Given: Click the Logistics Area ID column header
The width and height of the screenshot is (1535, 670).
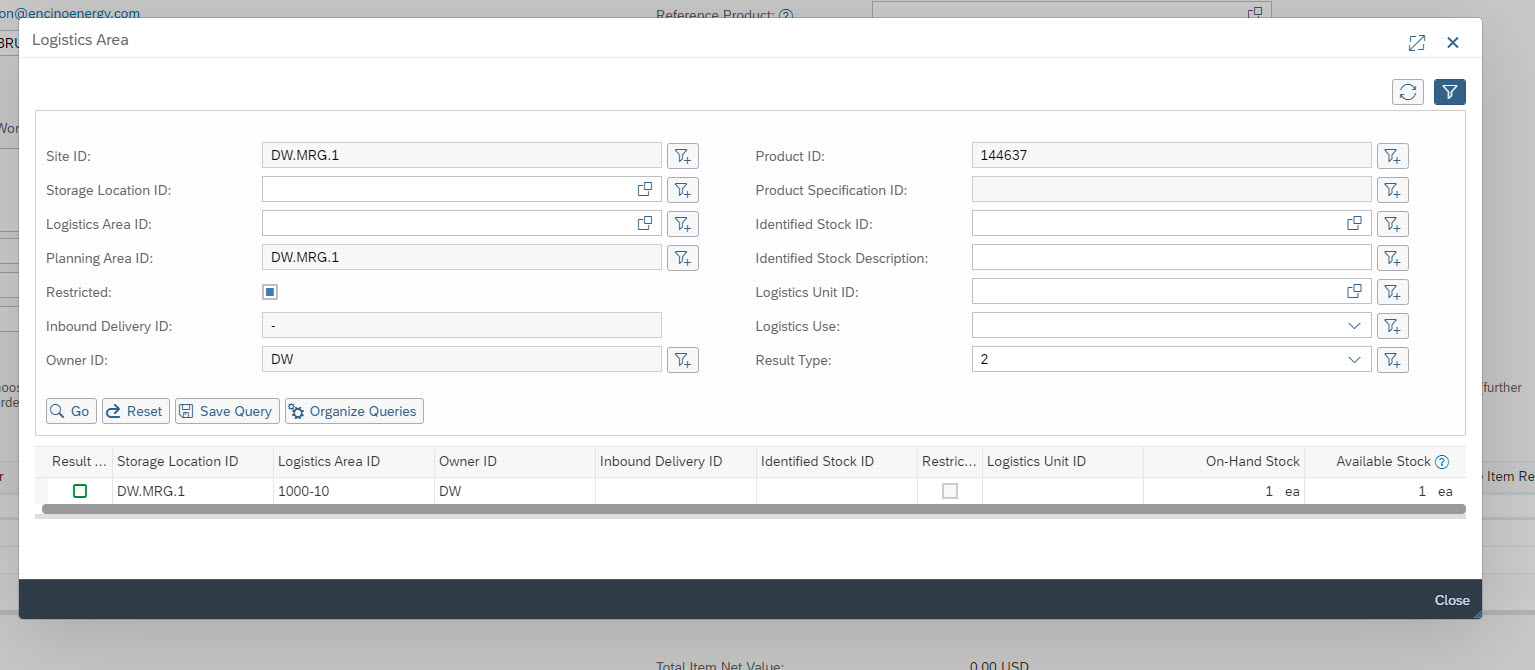Looking at the screenshot, I should [353, 461].
